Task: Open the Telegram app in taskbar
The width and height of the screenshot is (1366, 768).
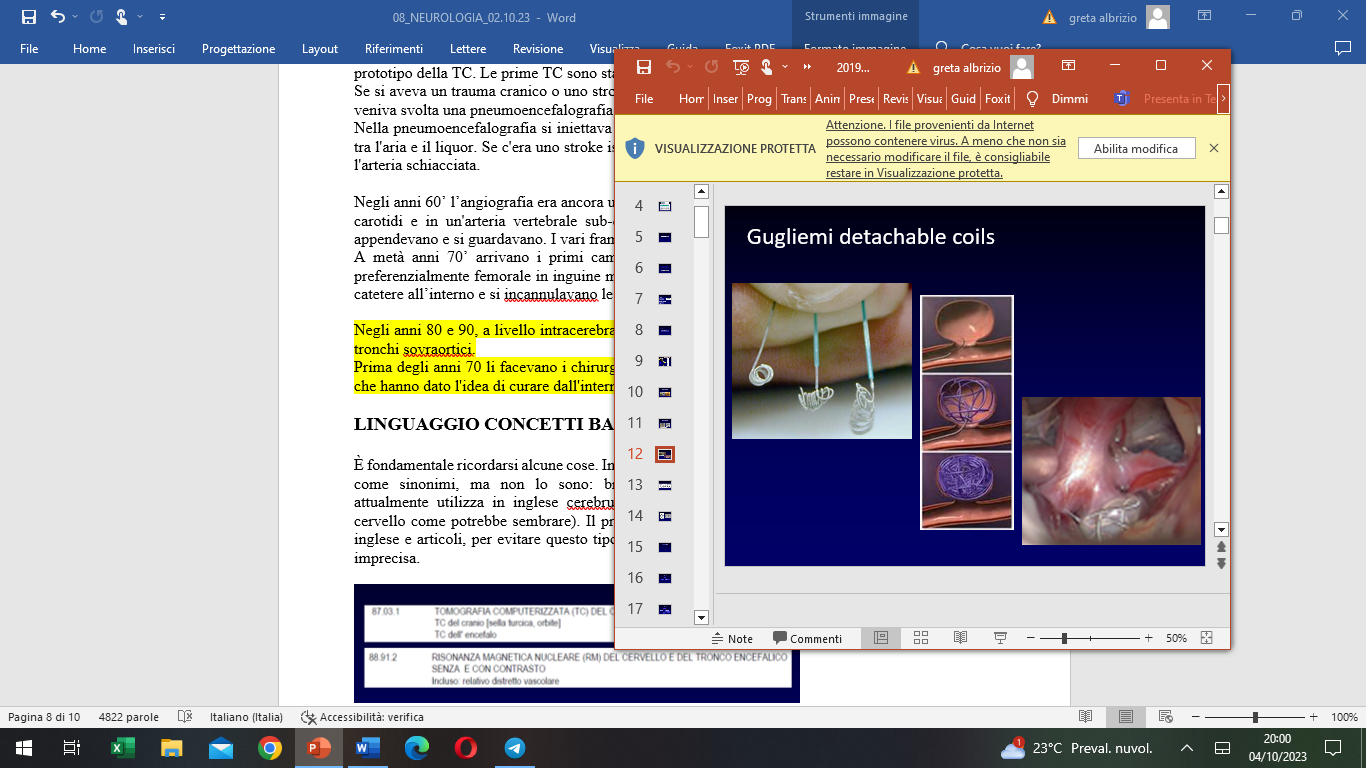Action: point(515,748)
